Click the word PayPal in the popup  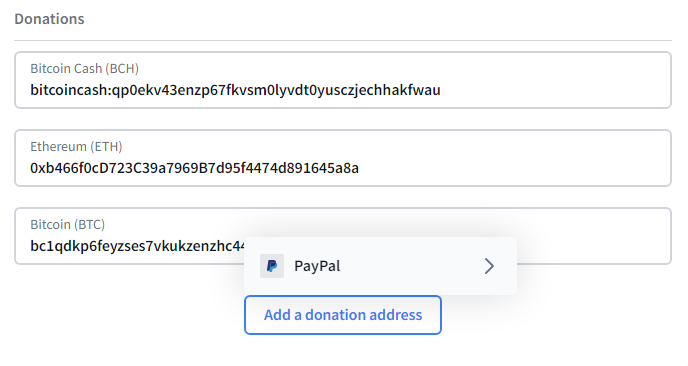coord(317,266)
